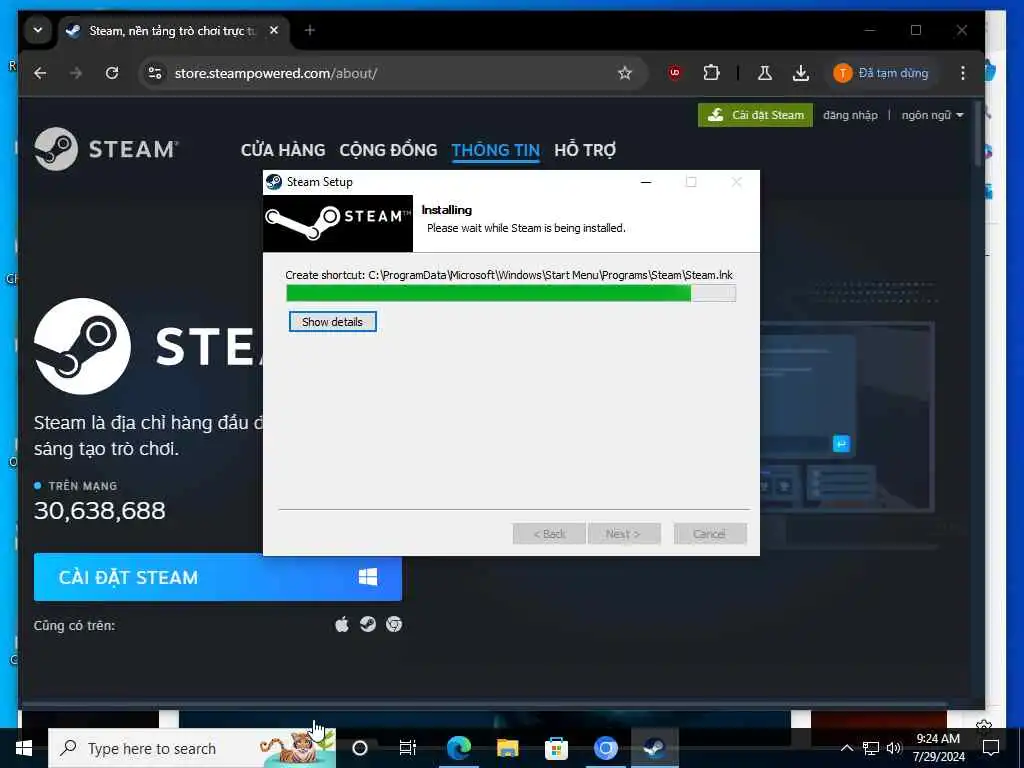Click the Steam logo banner in installer
The height and width of the screenshot is (768, 1024).
coord(338,223)
